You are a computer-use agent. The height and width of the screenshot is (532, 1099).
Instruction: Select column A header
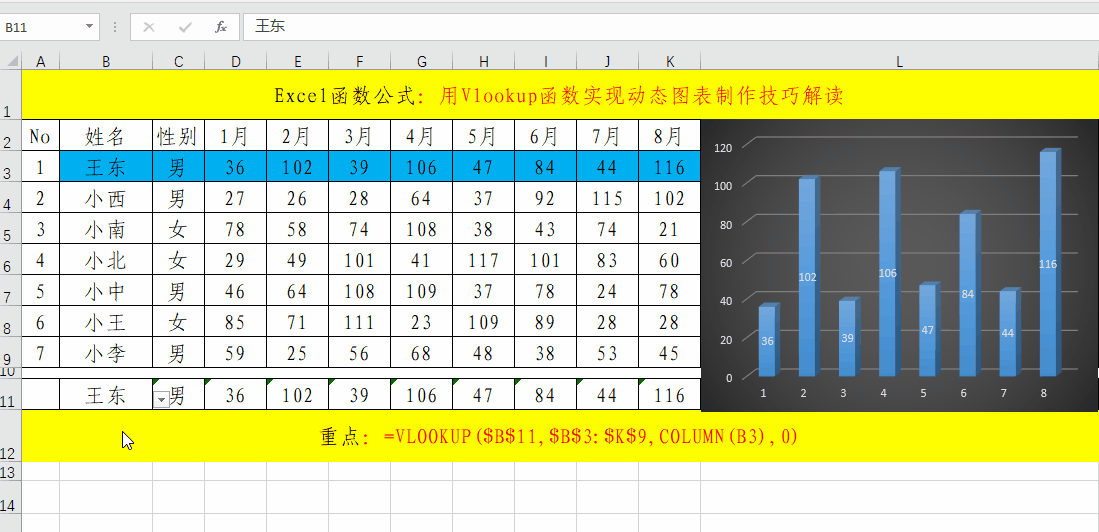tap(41, 62)
